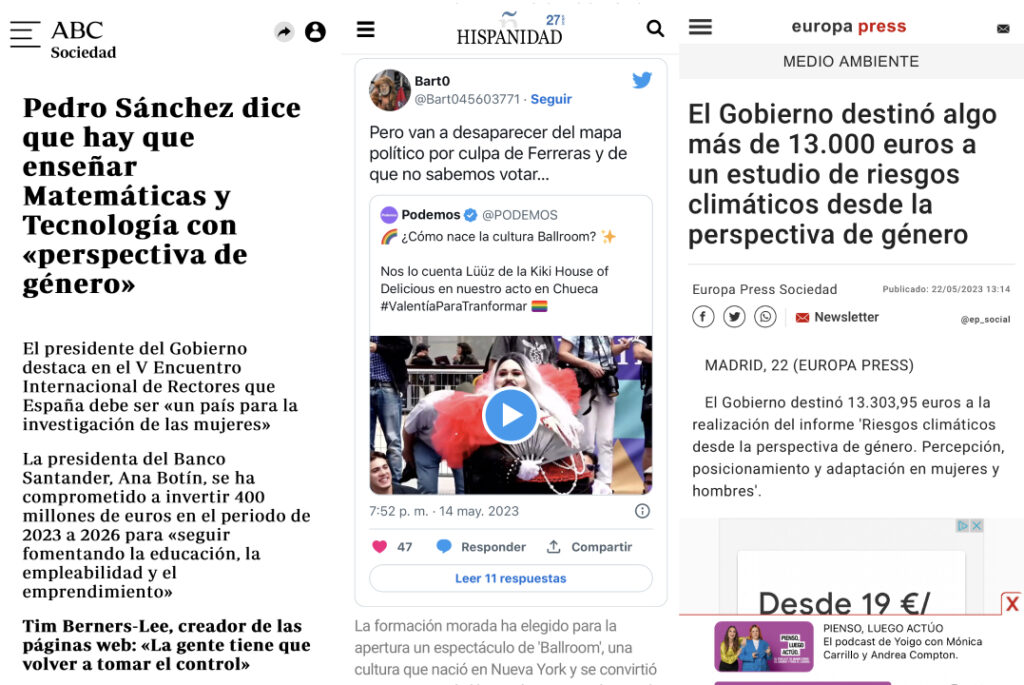Open the Europa Press hamburger menu
The width and height of the screenshot is (1024, 685).
[x=700, y=27]
